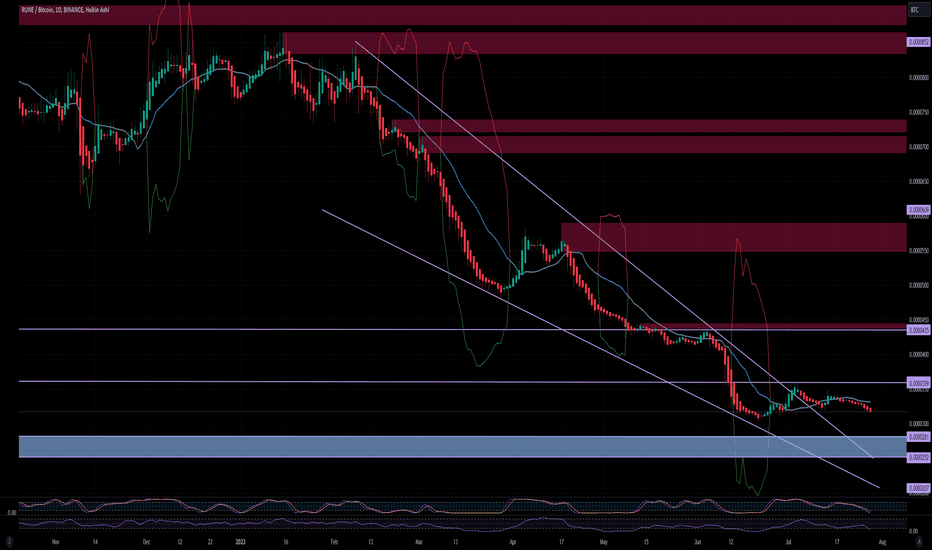Click the Mar date on time axis
This screenshot has height=550, width=932.
pos(418,542)
